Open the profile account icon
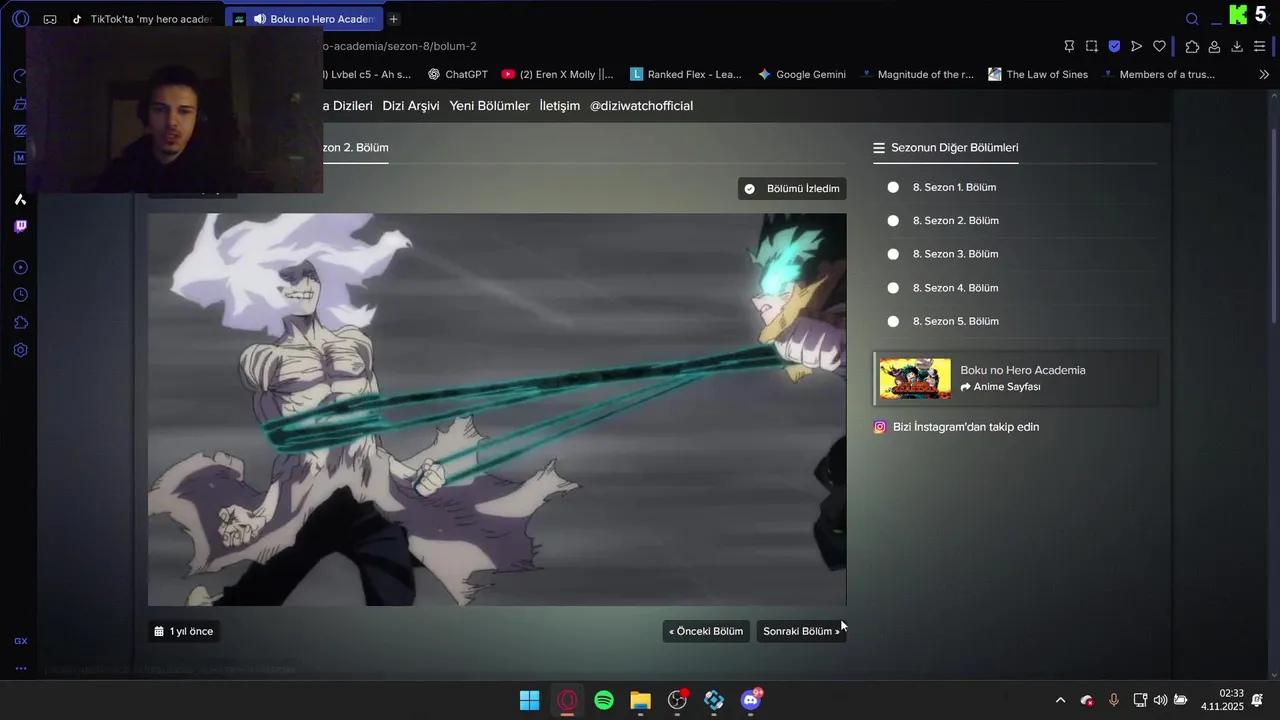This screenshot has width=1280, height=720. coord(1214,46)
